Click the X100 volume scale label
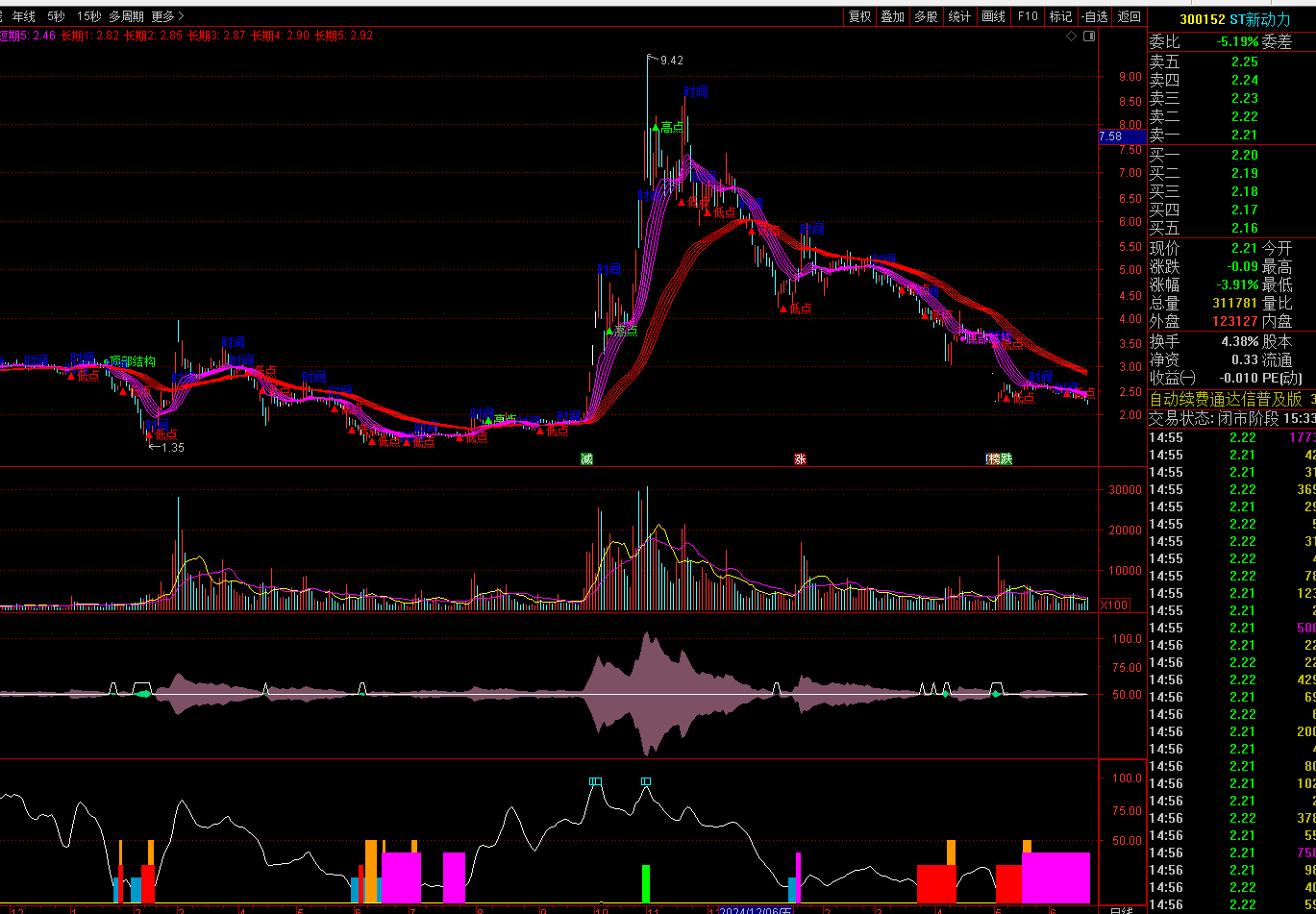This screenshot has height=914, width=1316. (x=1114, y=605)
